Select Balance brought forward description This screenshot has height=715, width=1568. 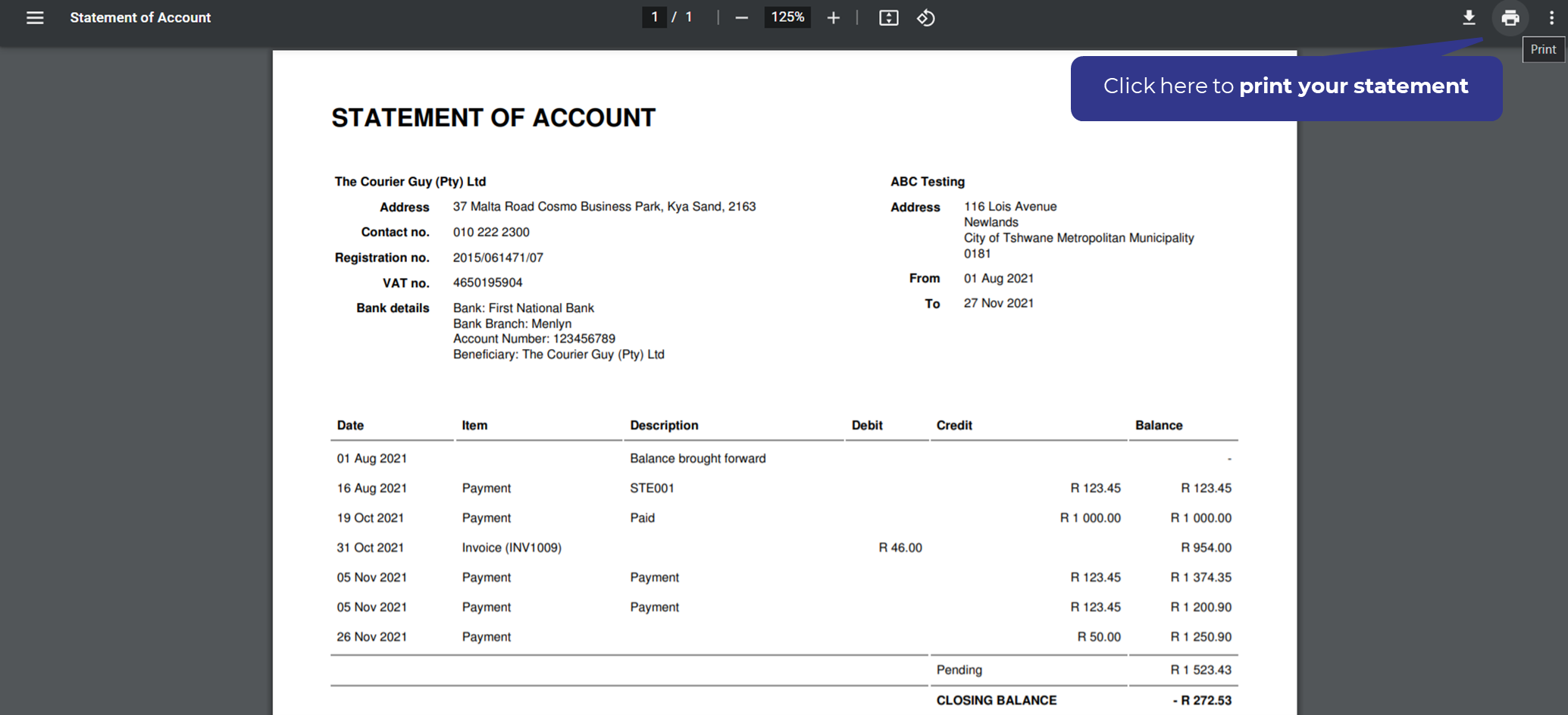click(x=698, y=459)
